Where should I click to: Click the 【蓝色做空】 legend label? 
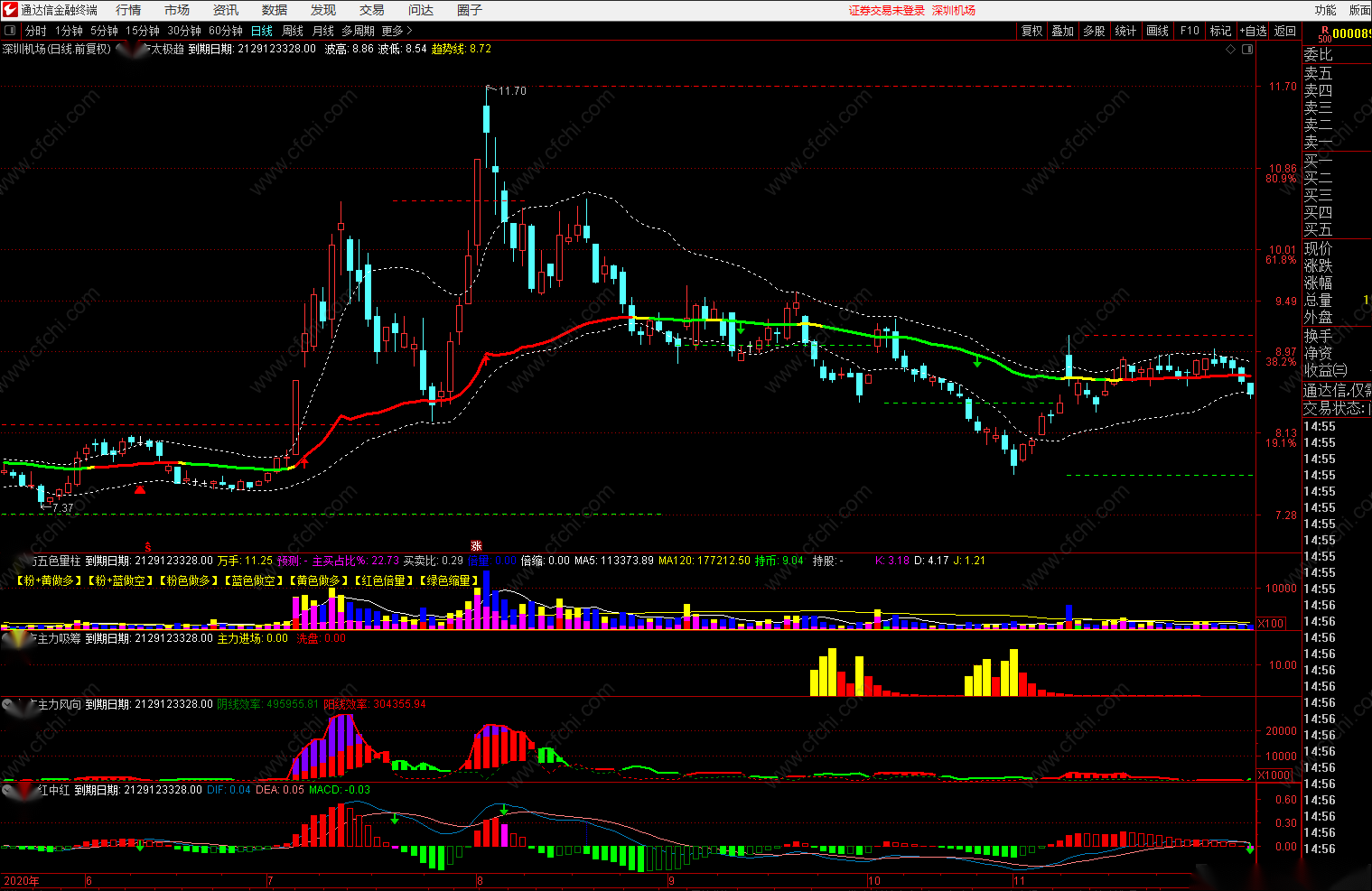pos(254,580)
